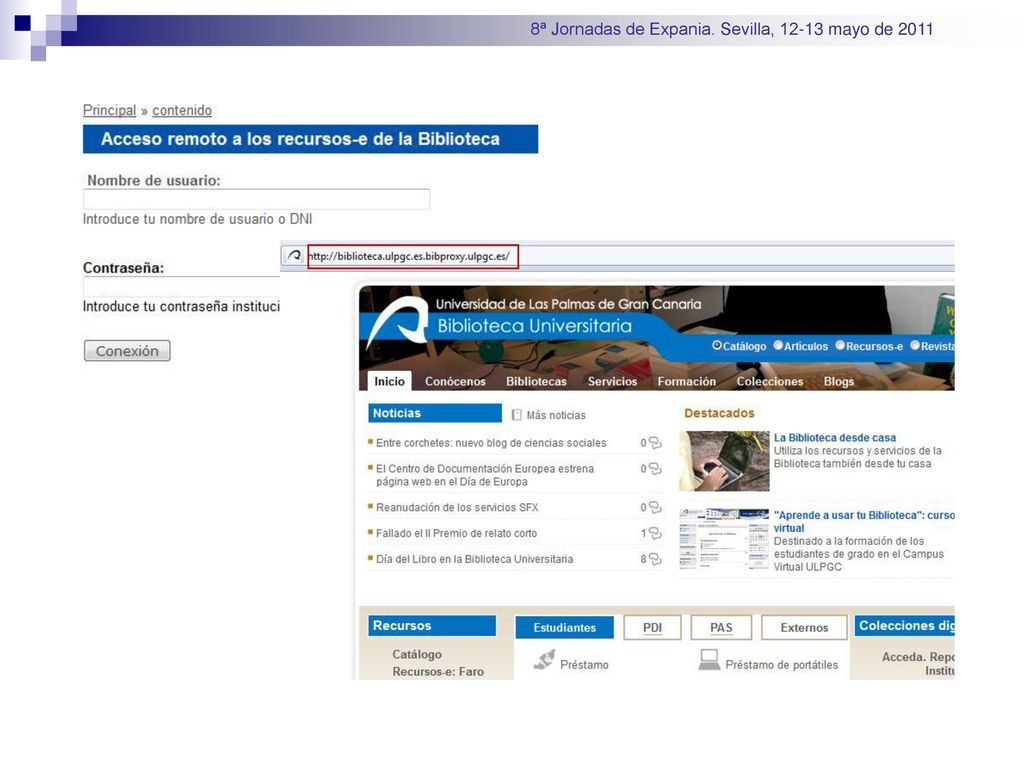Open news Reanudación de los servicios SFX
The width and height of the screenshot is (1024, 768).
(457, 507)
